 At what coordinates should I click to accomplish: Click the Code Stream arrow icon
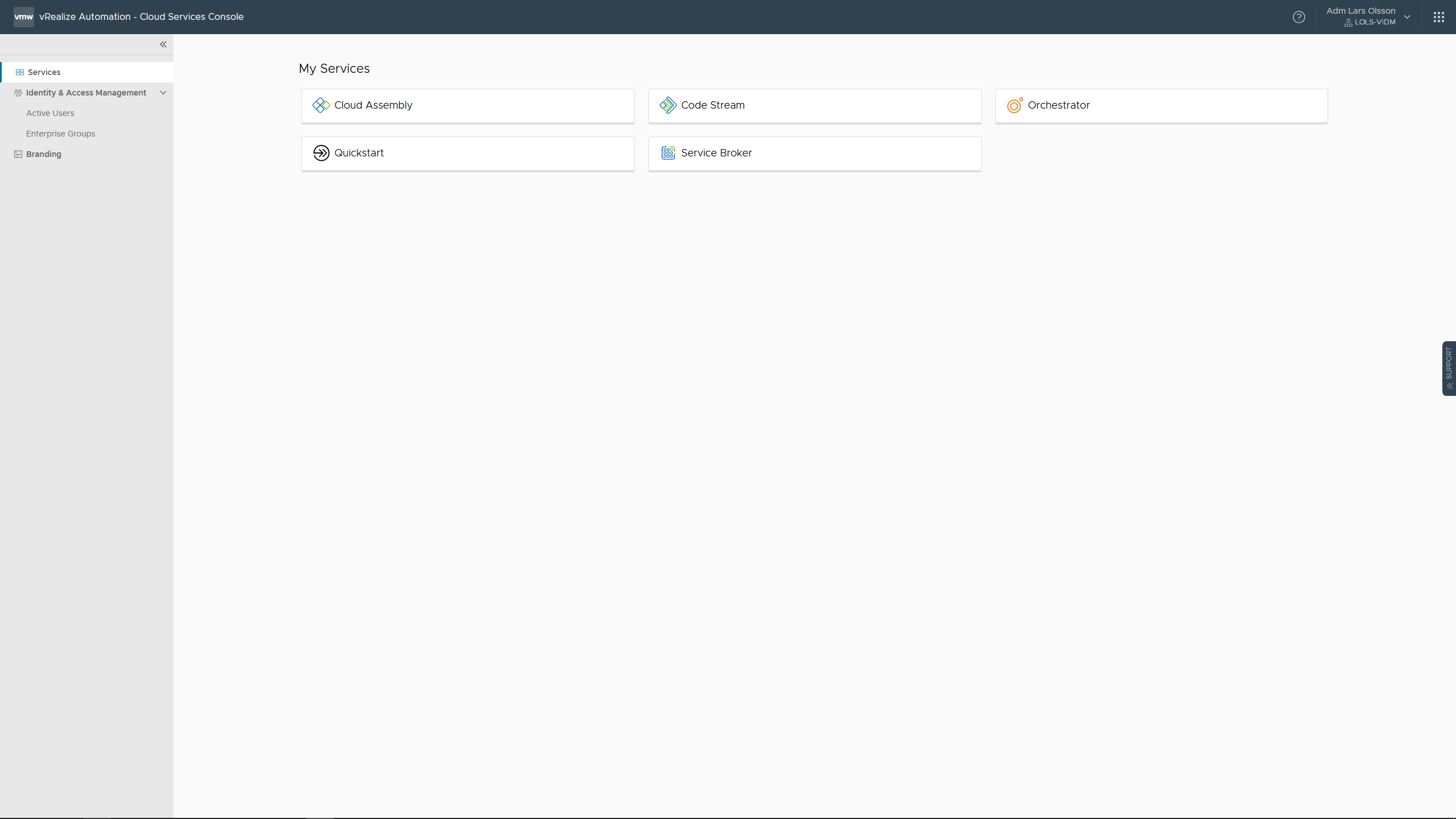[668, 105]
